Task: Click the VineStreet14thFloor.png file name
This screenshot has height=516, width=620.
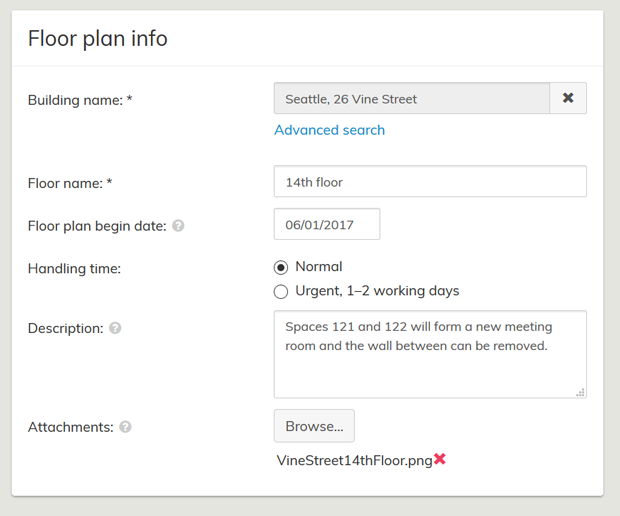Action: pos(354,461)
